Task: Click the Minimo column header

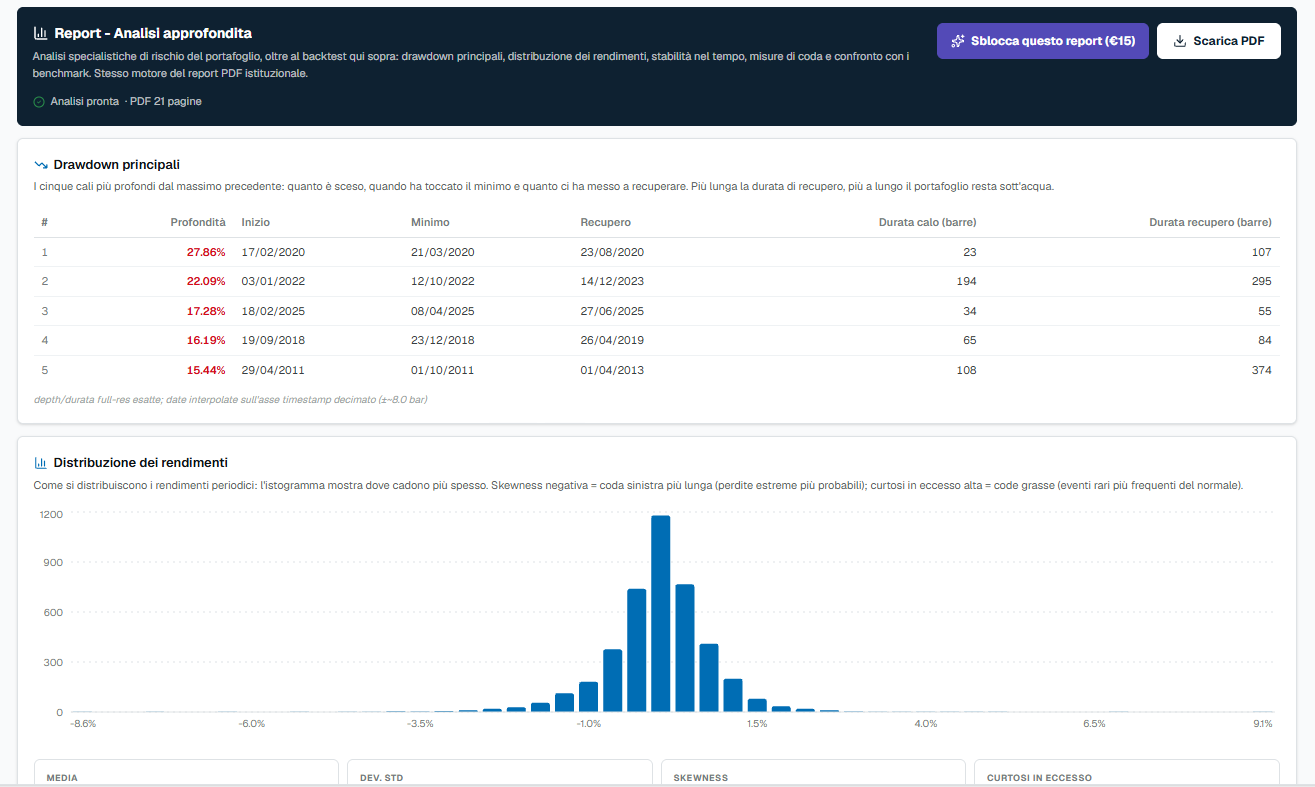Action: (430, 222)
